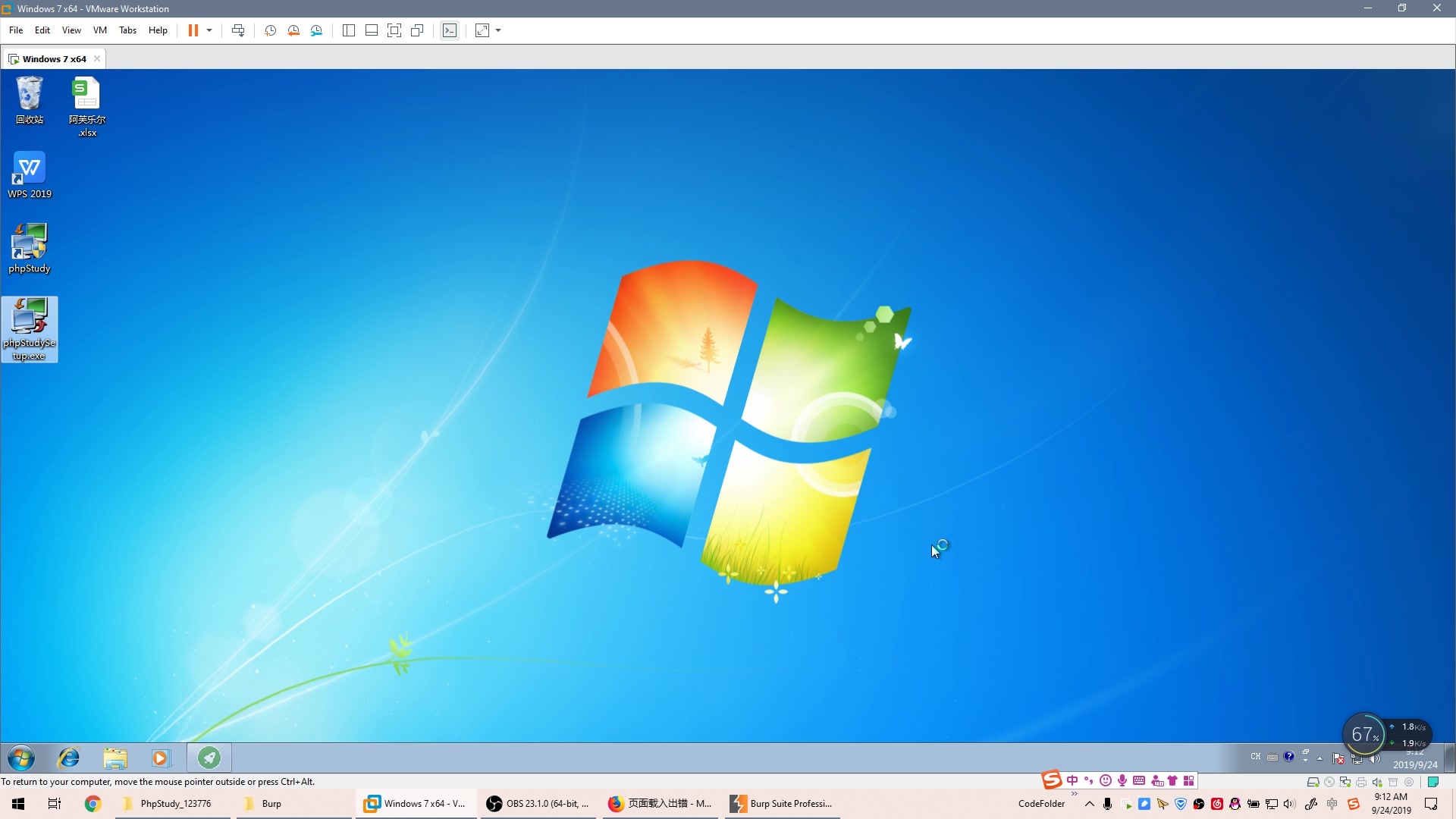1456x819 pixels.
Task: Close the Windows 7 x64 tab
Action: click(x=97, y=58)
